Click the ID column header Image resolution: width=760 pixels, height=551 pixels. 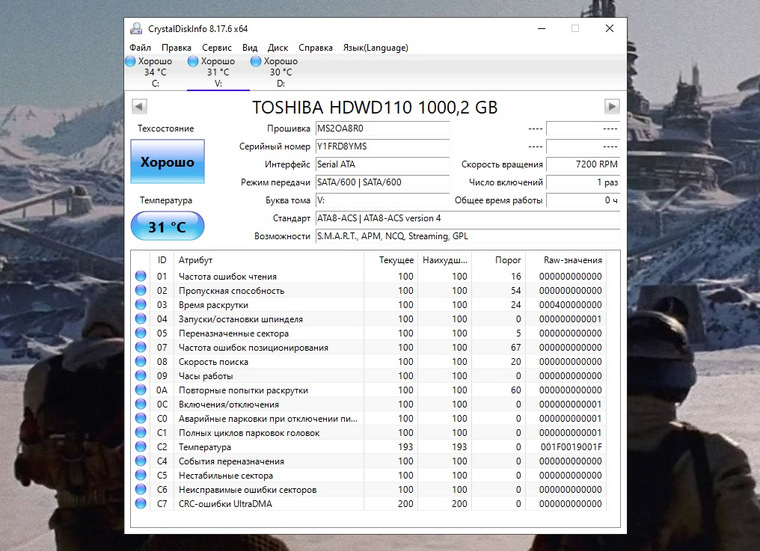[x=162, y=260]
